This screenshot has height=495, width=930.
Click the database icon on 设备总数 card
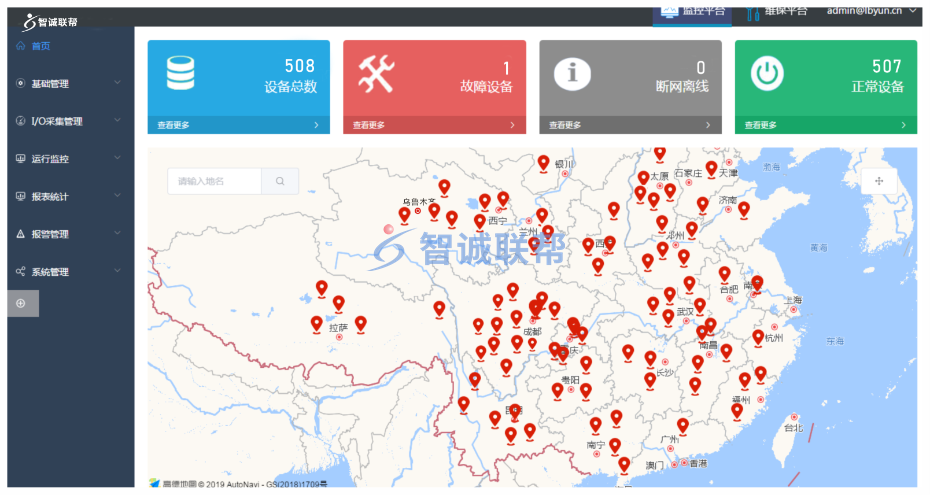181,73
